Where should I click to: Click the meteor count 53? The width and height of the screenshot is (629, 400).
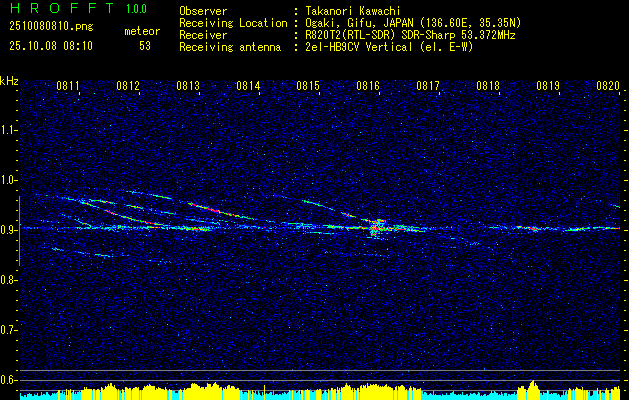145,46
